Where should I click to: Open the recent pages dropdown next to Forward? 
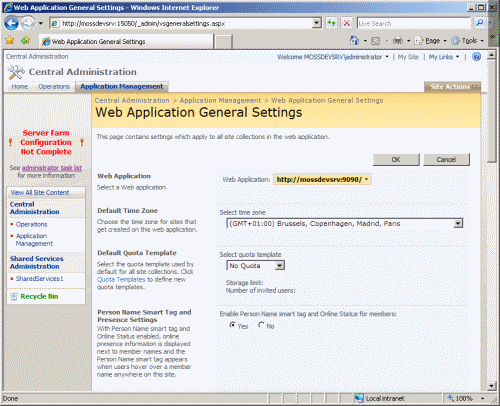click(41, 23)
